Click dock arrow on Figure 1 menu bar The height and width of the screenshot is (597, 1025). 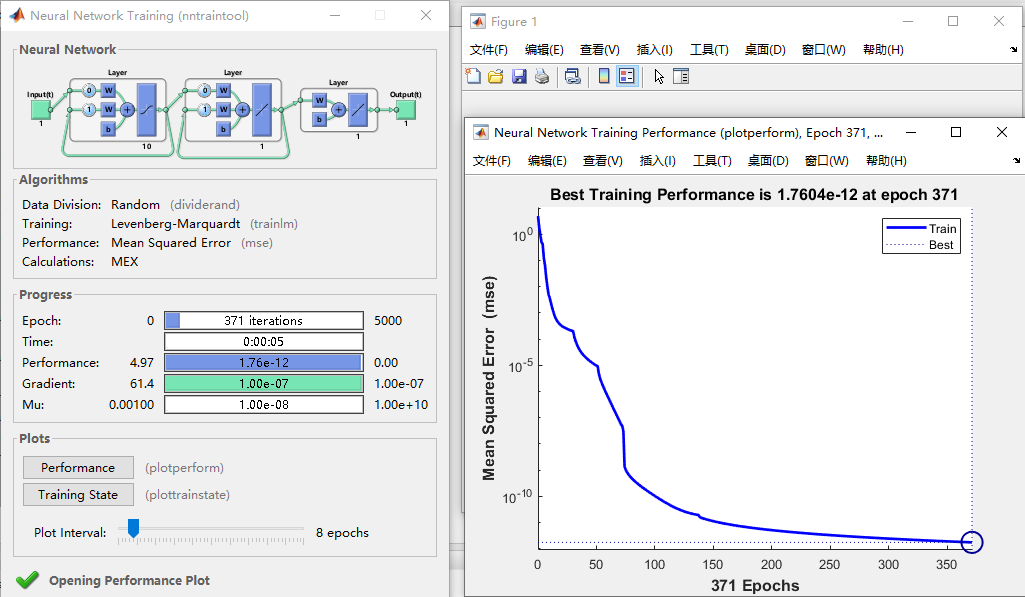click(x=1013, y=50)
